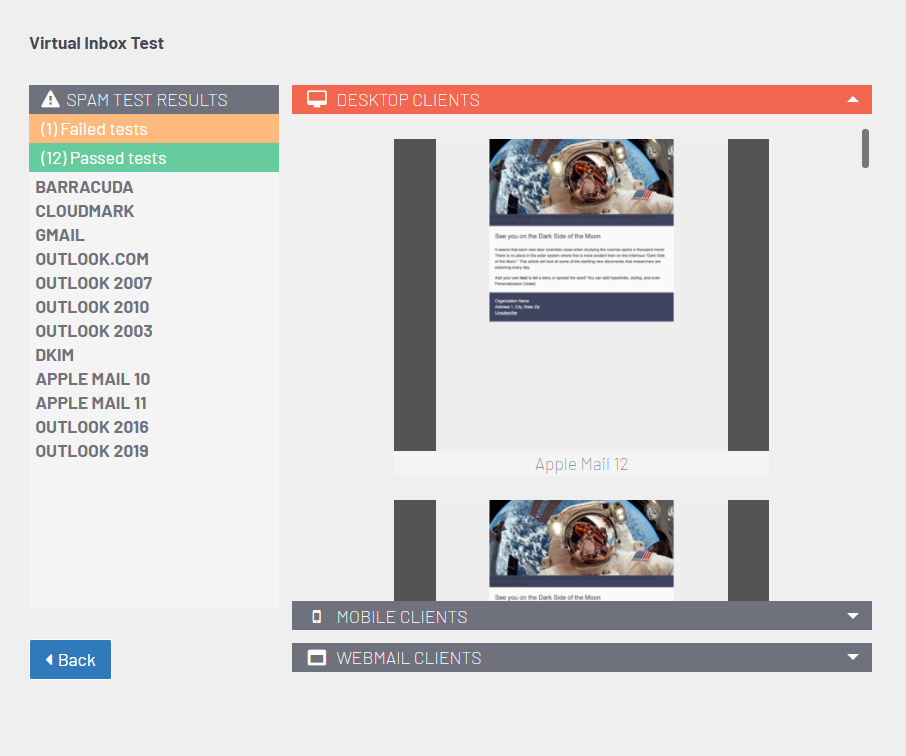Select OUTLOOK 2016 in passed tests
The width and height of the screenshot is (906, 756).
(x=92, y=427)
